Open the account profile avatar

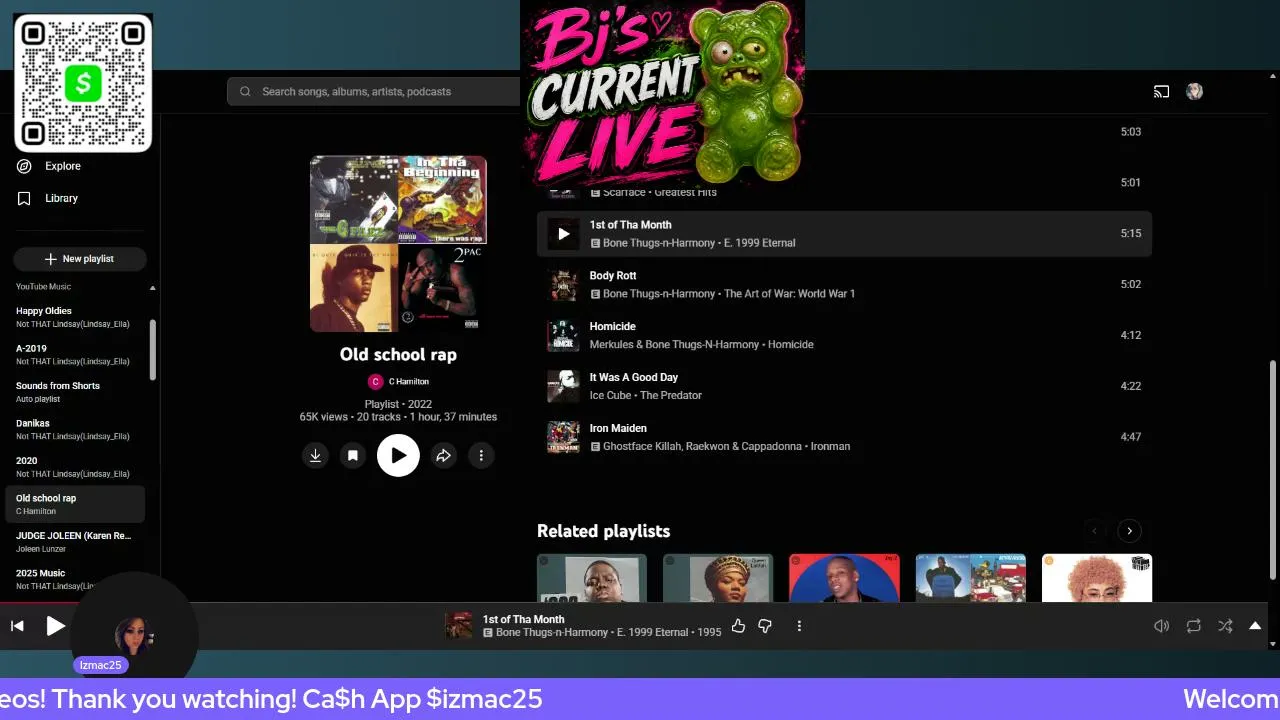point(1194,92)
